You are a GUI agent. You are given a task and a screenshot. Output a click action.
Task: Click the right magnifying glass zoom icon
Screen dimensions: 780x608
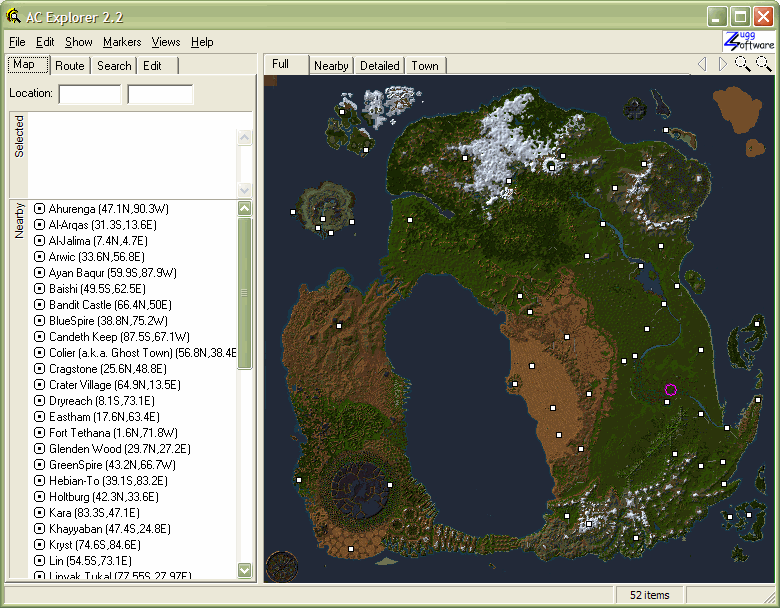coord(763,64)
